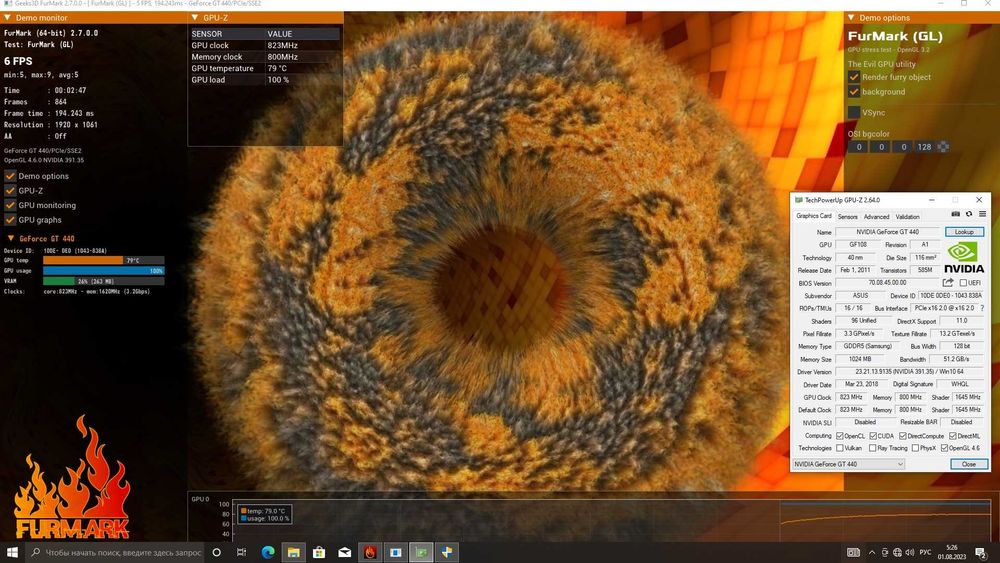Select the FurMark flame taskbar icon
Screen dimensions: 1000x563
pyautogui.click(x=370, y=552)
